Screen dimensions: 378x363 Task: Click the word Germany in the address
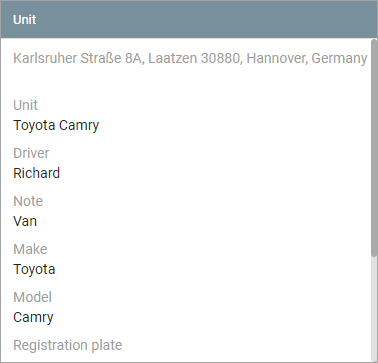coord(339,59)
